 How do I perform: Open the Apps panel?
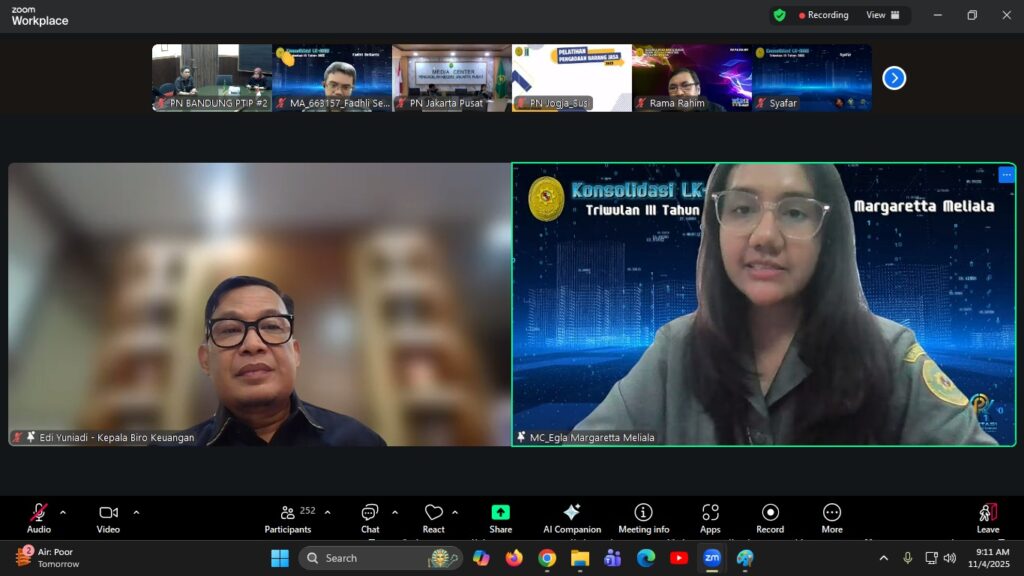[710, 514]
